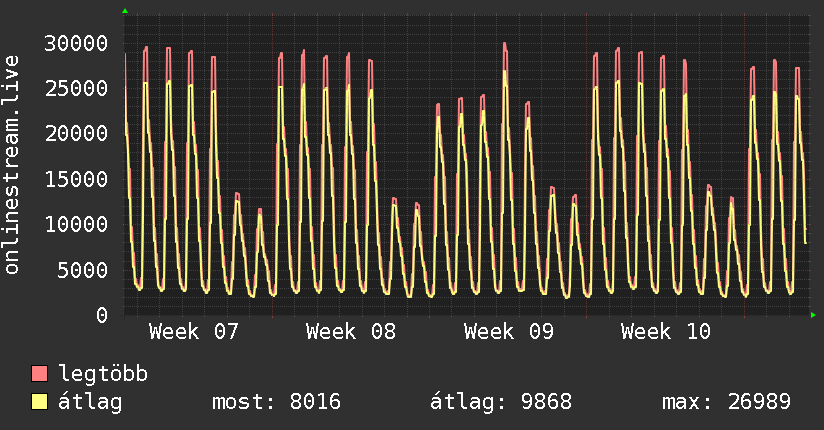Click the átlag: 9868 statistic
Image resolution: width=824 pixels, height=430 pixels.
(500, 402)
